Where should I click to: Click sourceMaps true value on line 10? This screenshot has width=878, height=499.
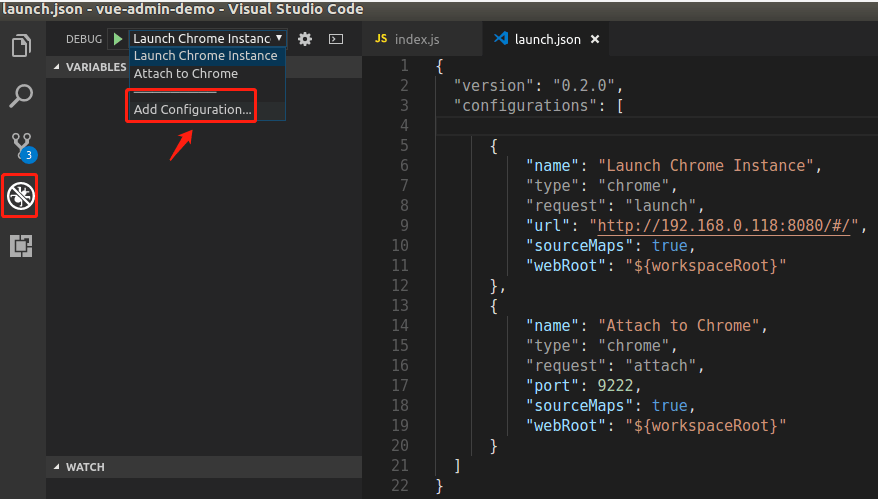tap(670, 246)
